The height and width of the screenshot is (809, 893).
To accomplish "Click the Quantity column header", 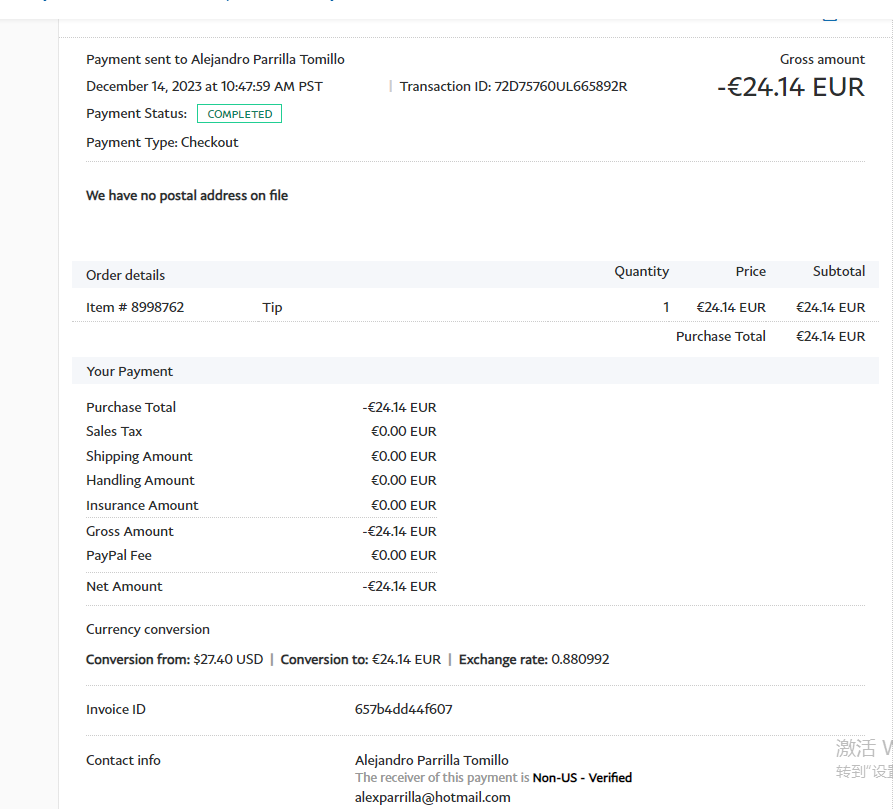I will coord(641,271).
